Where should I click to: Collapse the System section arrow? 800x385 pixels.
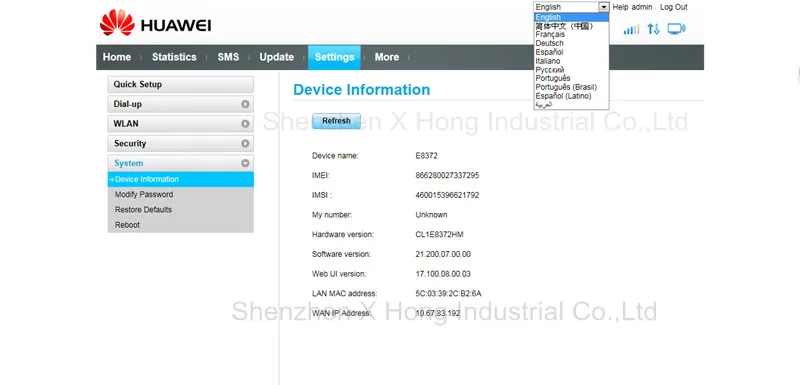(245, 164)
